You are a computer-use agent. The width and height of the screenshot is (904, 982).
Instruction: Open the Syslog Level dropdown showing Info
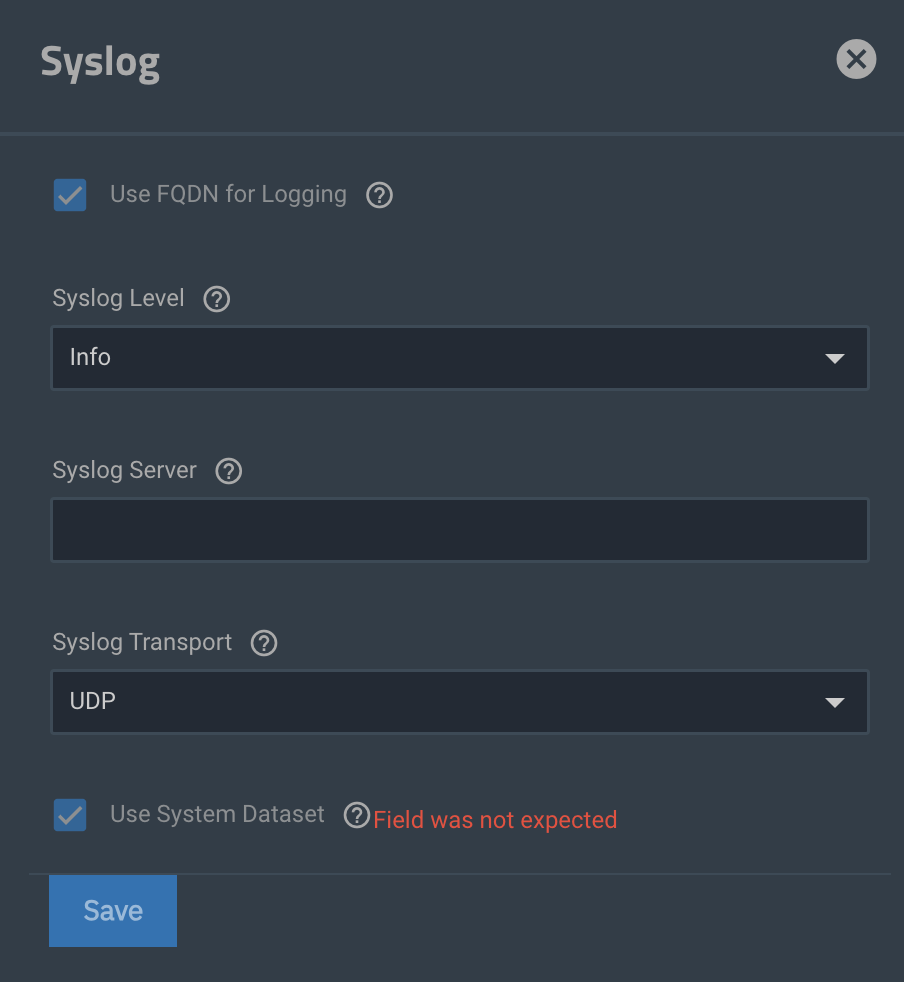(460, 358)
